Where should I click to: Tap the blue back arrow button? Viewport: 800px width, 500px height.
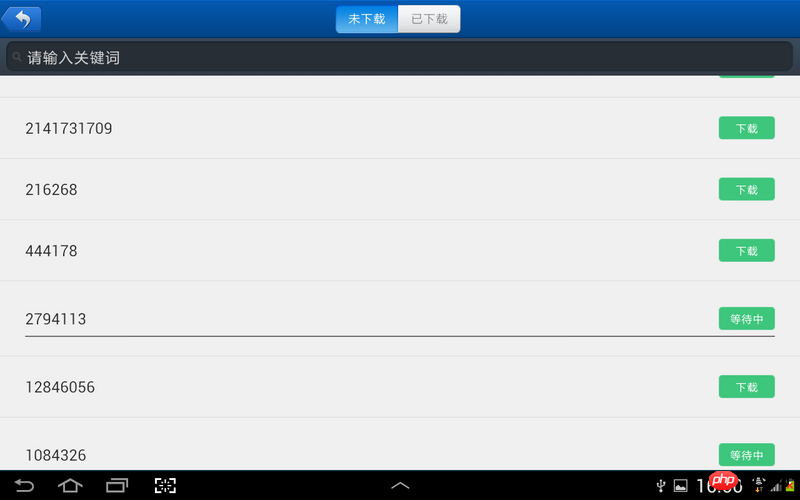(21, 19)
